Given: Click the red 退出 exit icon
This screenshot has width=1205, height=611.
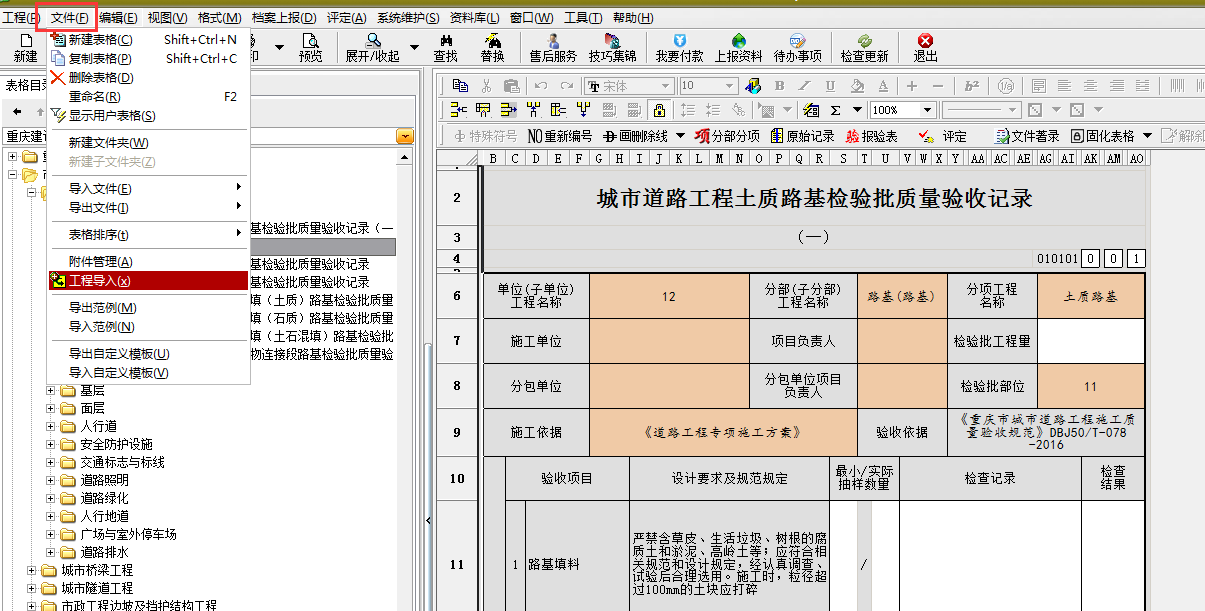Looking at the screenshot, I should [925, 47].
